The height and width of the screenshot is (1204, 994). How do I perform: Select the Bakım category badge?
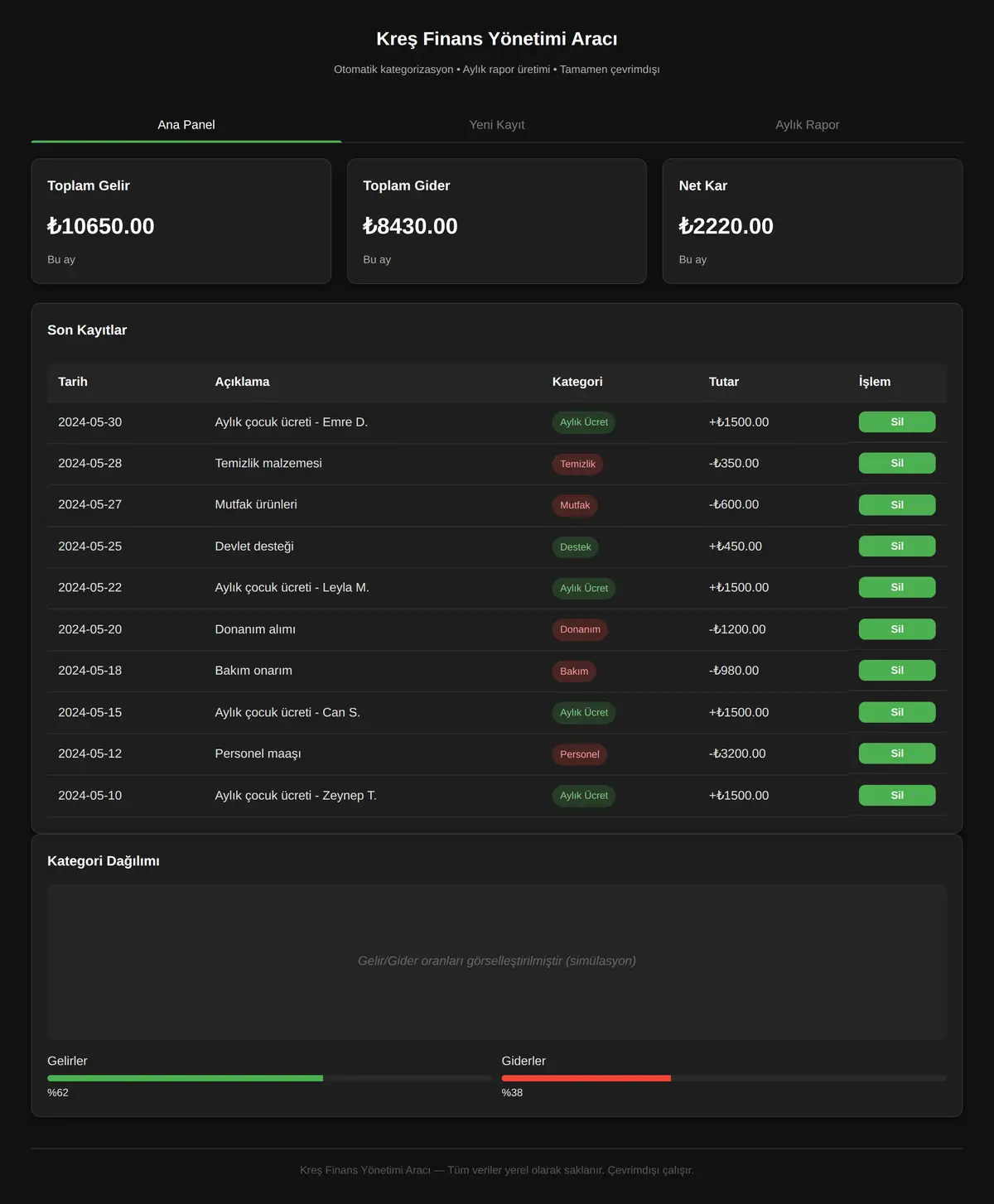click(574, 671)
